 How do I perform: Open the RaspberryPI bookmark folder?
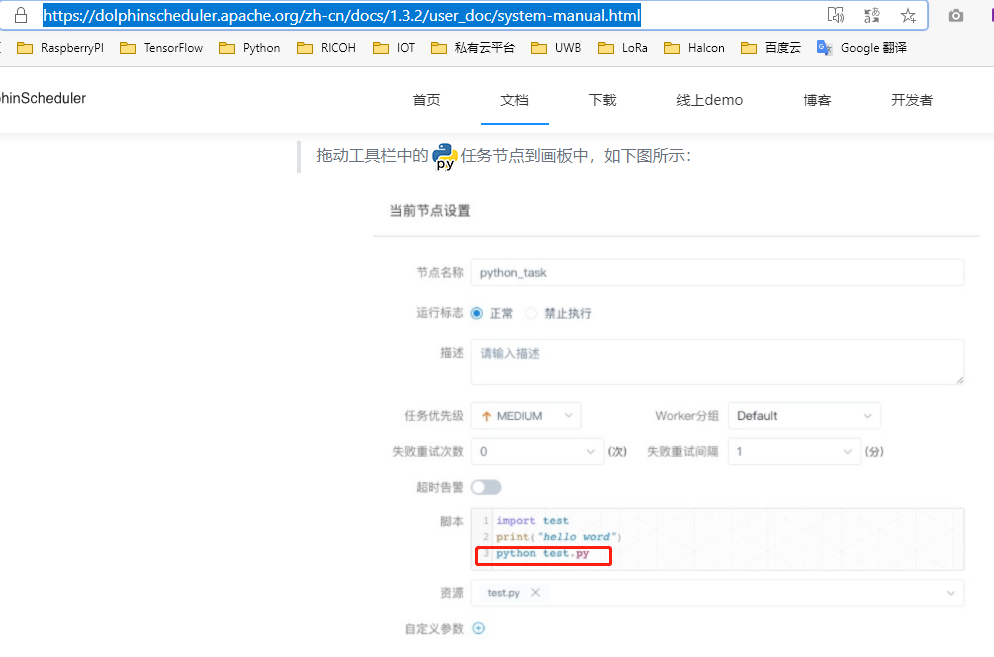click(x=60, y=48)
